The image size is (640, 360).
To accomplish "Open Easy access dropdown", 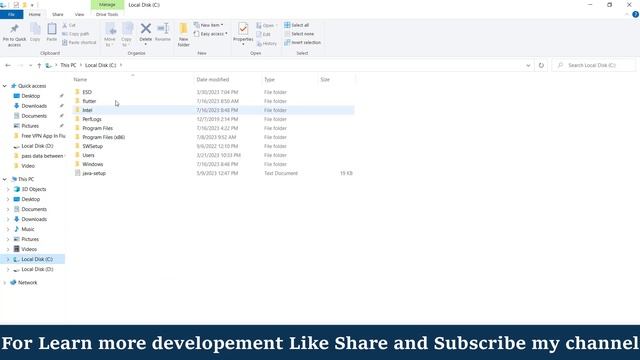I will (x=211, y=34).
